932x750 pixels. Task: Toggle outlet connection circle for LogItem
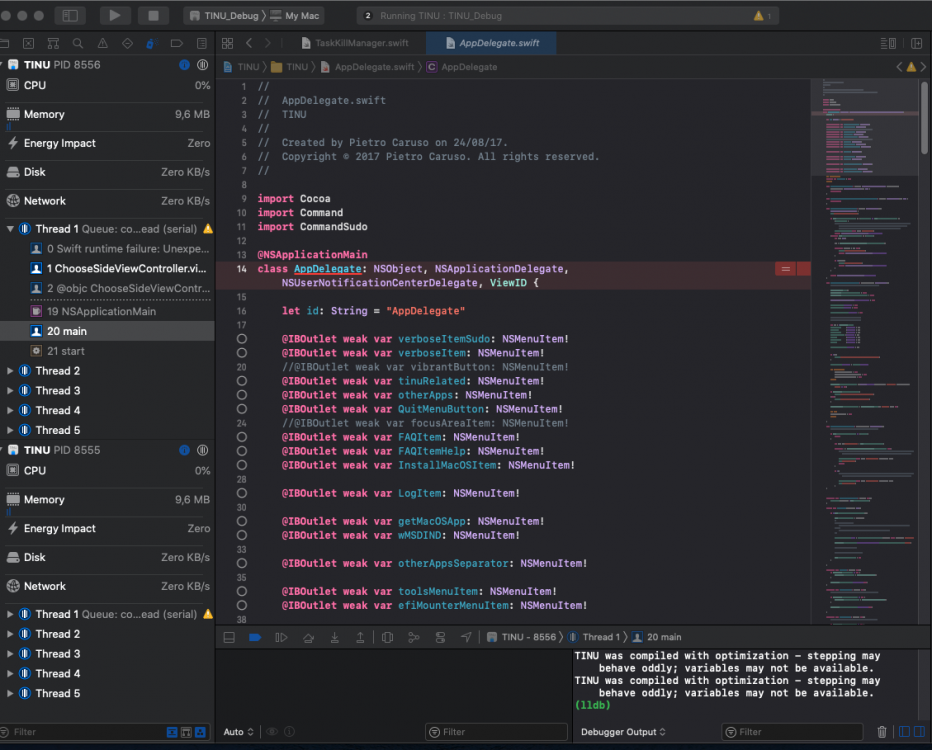coord(241,493)
